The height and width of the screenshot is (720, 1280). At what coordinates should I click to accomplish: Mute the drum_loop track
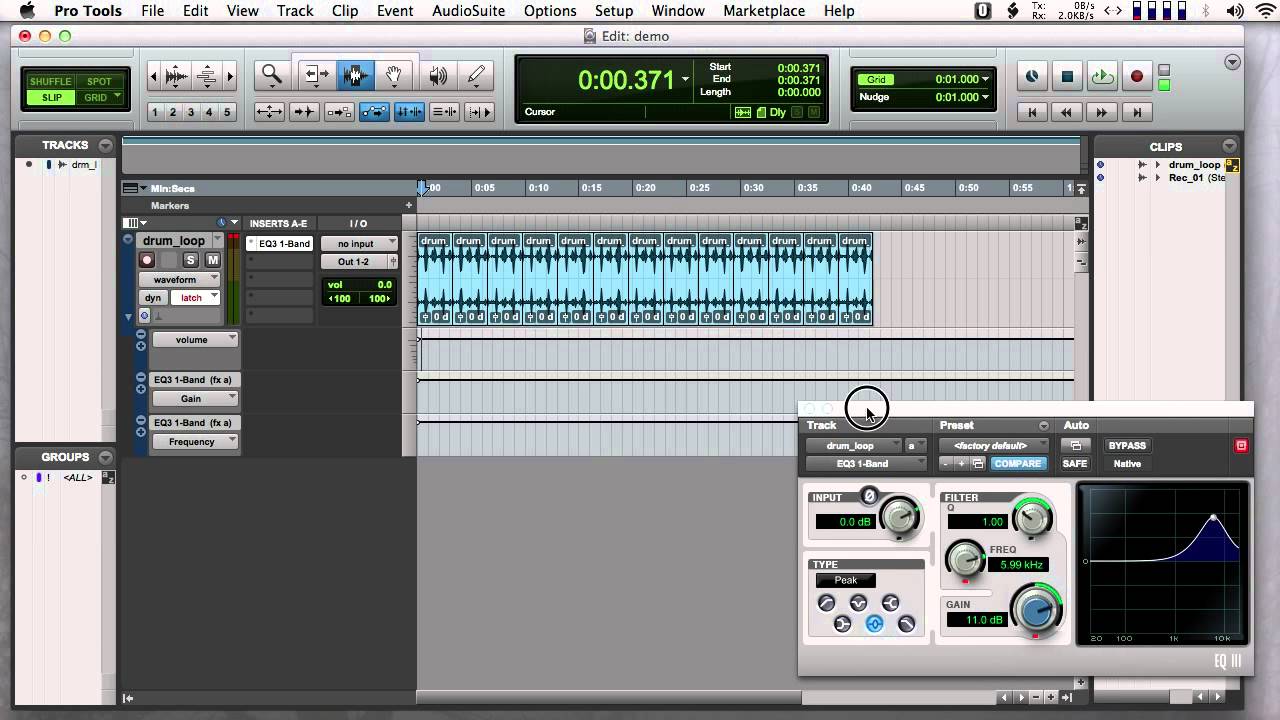point(212,260)
